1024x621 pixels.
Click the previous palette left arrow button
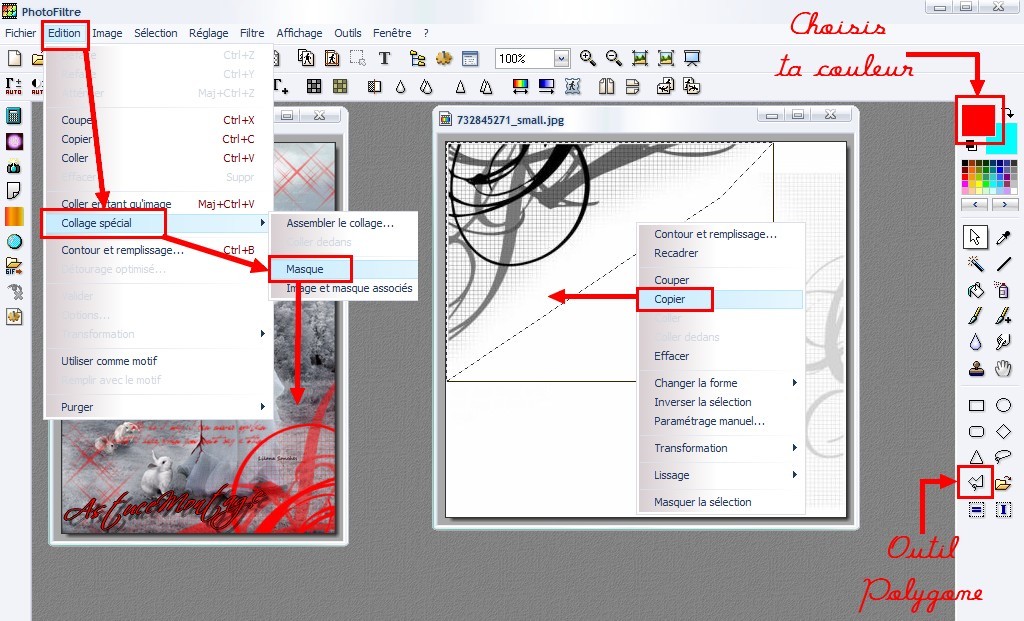[975, 204]
